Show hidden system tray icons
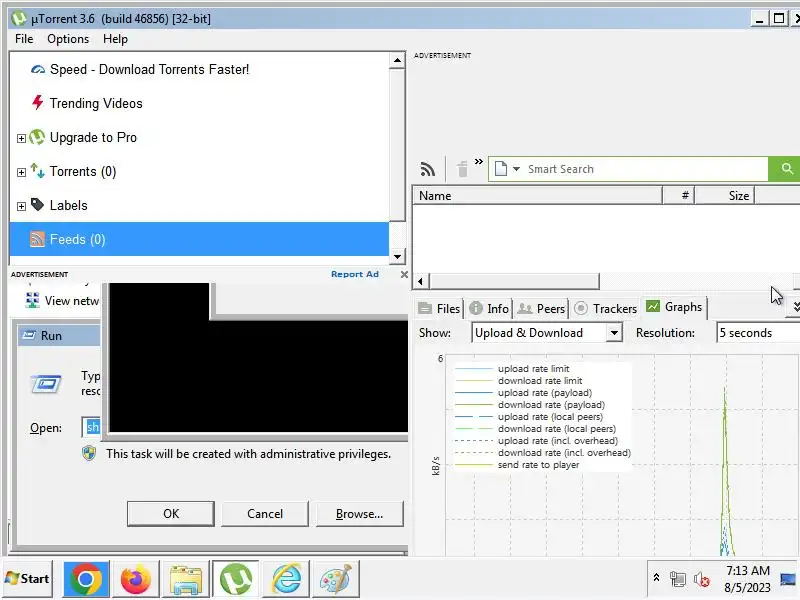The height and width of the screenshot is (600, 800). pyautogui.click(x=657, y=578)
